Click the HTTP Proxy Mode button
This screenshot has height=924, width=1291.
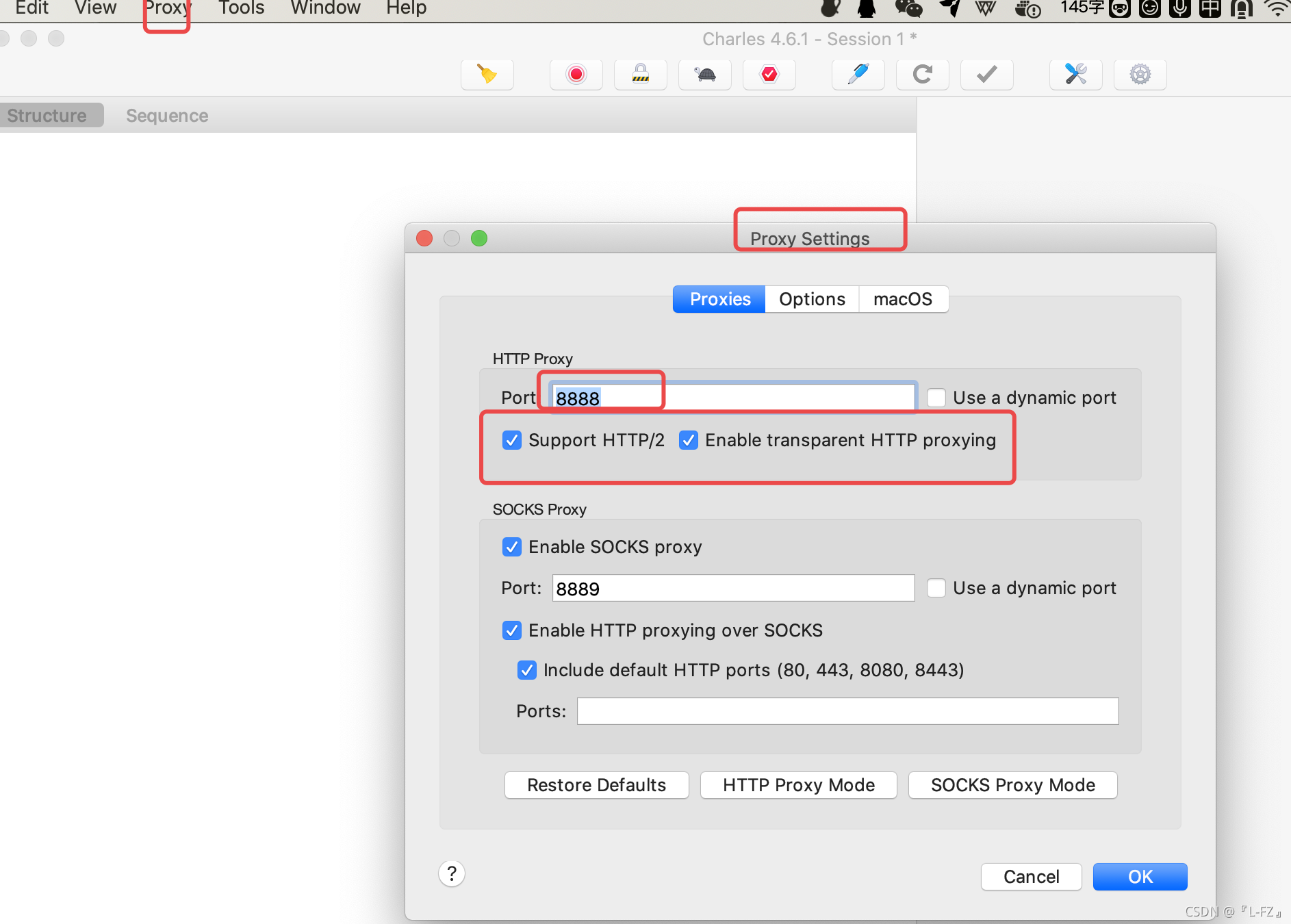799,785
